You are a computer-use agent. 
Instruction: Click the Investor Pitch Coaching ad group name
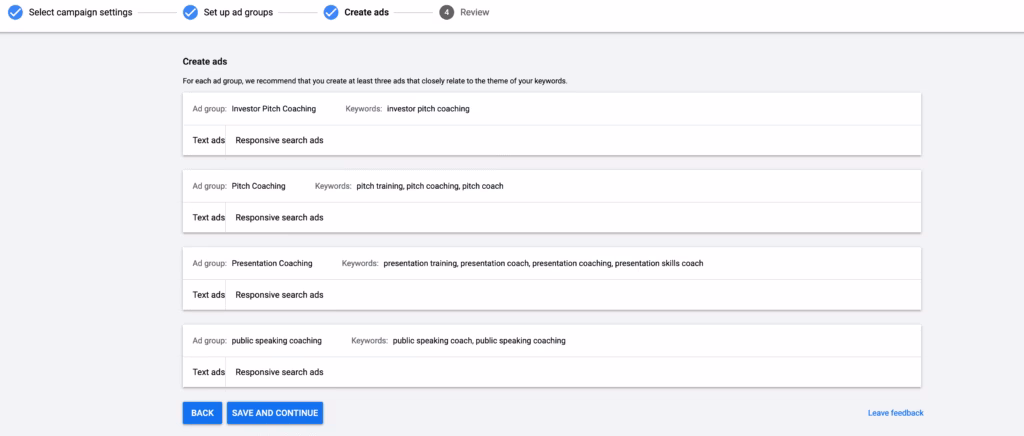click(x=273, y=108)
